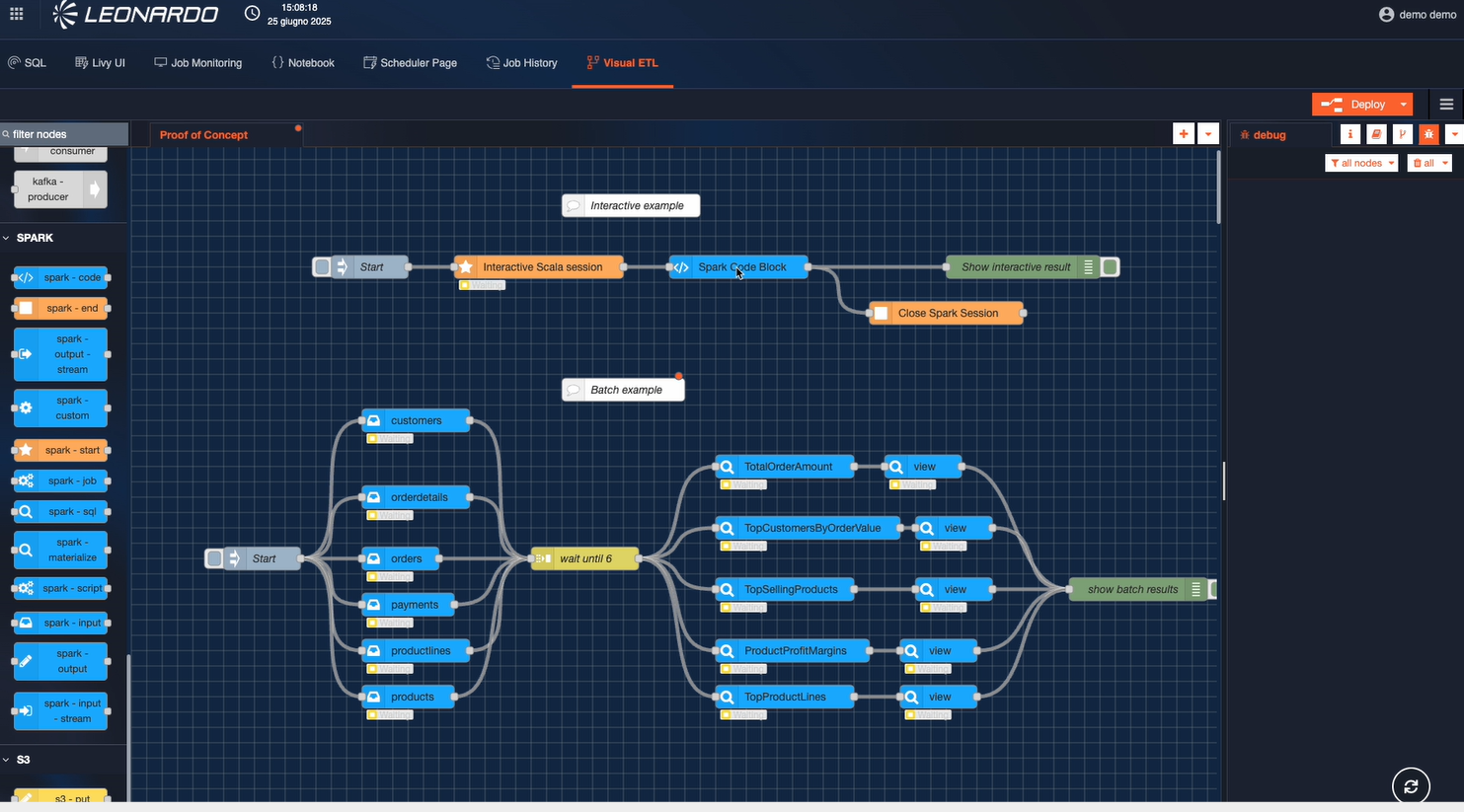Viewport: 1464px width, 812px height.
Task: Toggle the inject button on top Start node
Action: pos(322,267)
